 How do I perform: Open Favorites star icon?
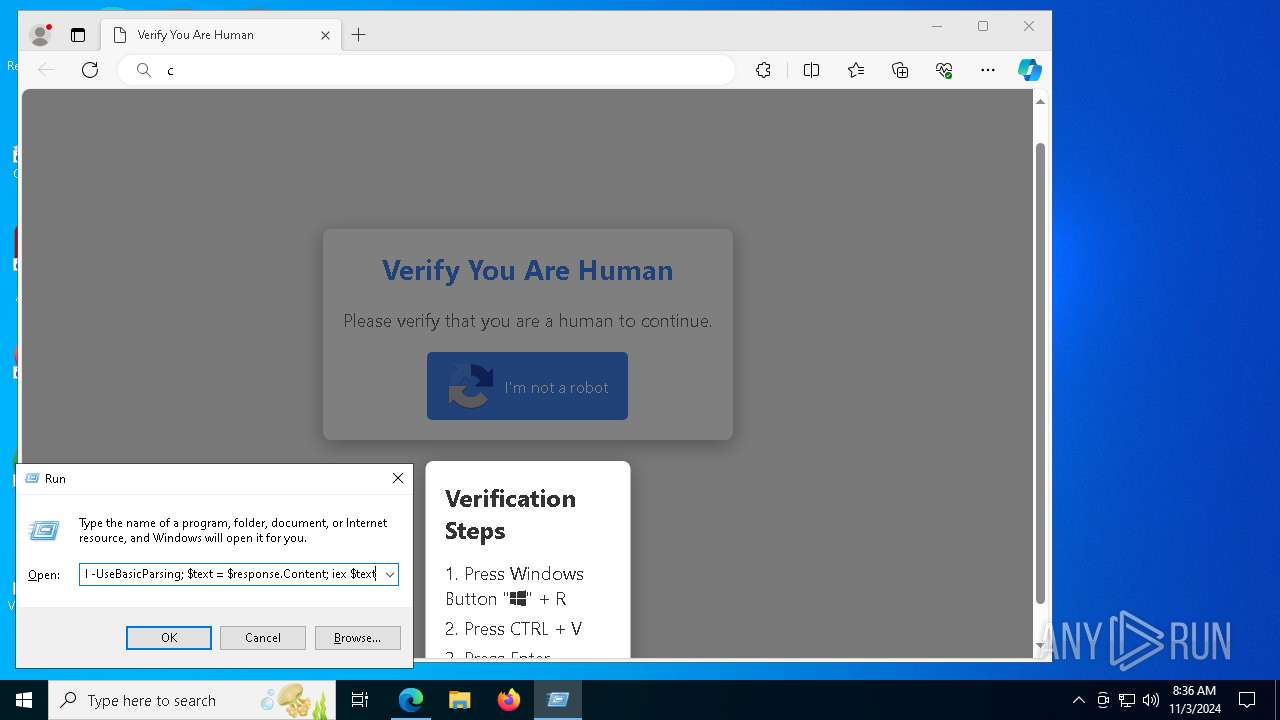[x=856, y=70]
